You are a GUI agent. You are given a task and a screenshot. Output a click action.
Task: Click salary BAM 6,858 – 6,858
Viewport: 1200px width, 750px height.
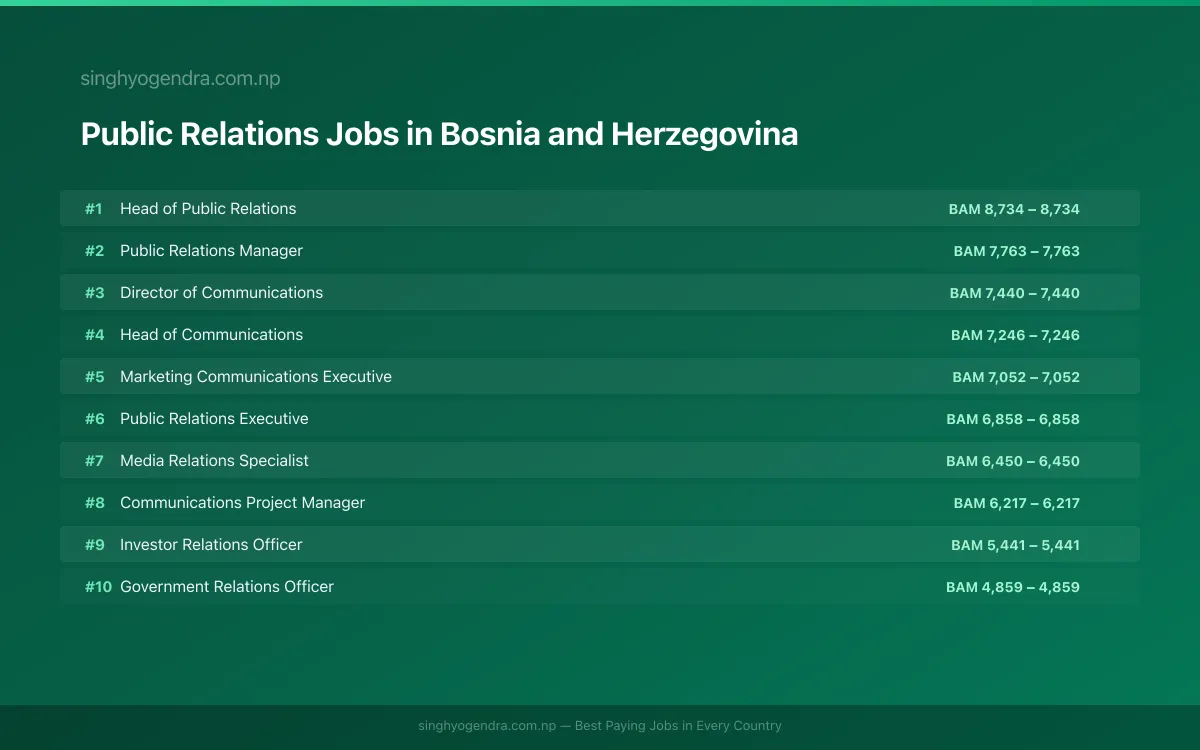coord(1013,420)
